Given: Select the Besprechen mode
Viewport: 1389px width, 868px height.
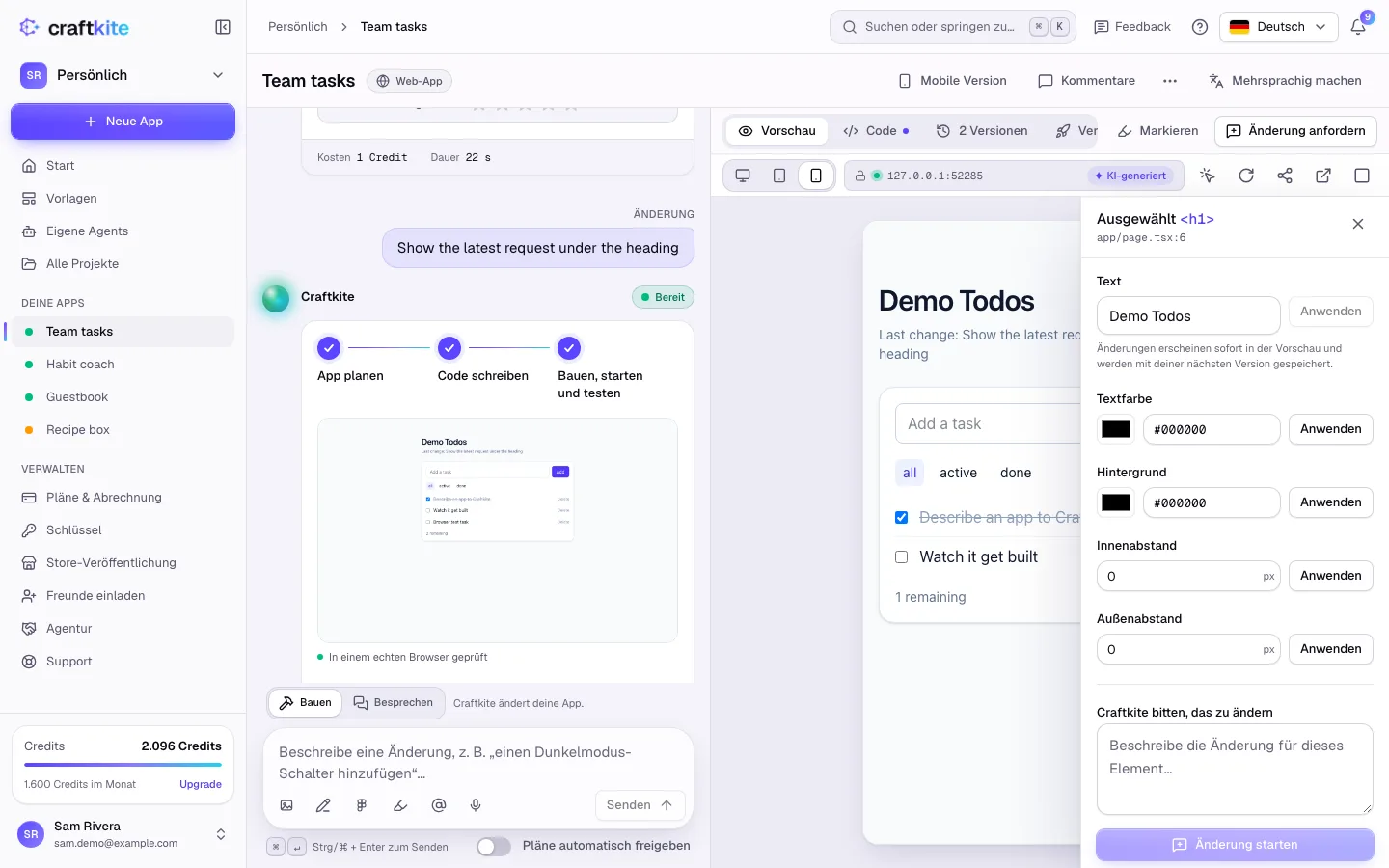Looking at the screenshot, I should (x=393, y=703).
